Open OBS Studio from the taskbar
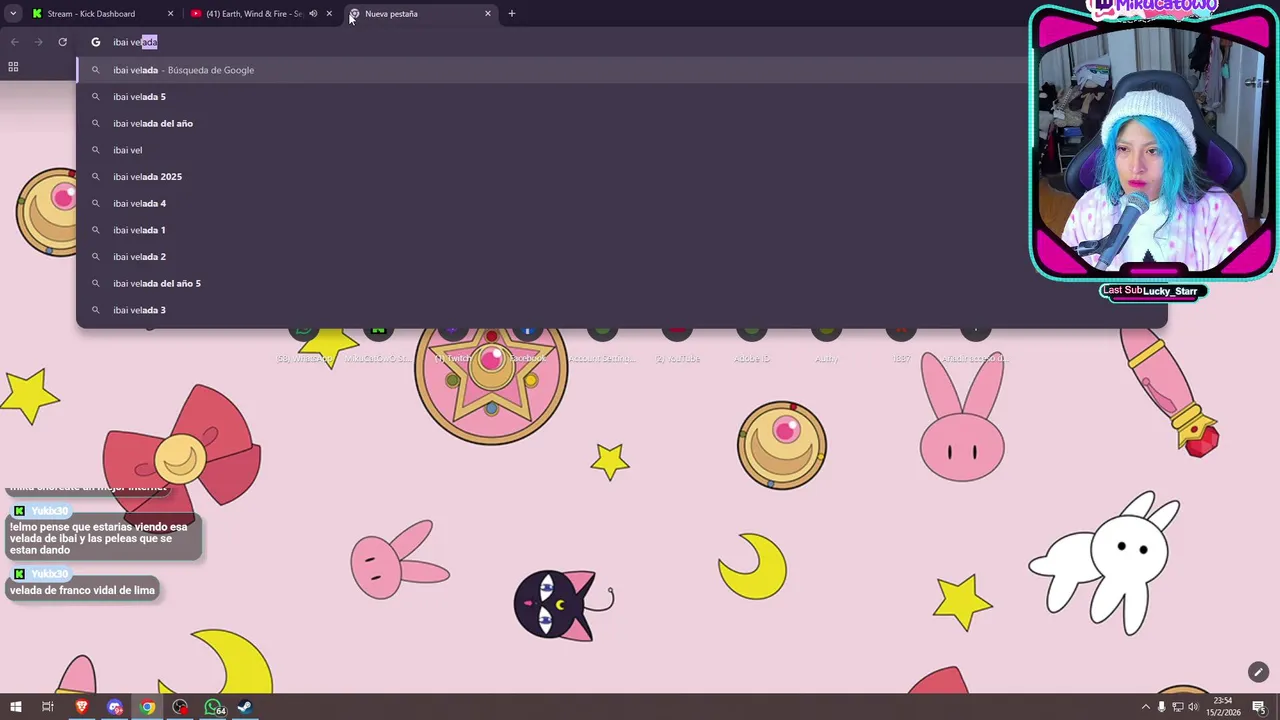 click(x=180, y=707)
